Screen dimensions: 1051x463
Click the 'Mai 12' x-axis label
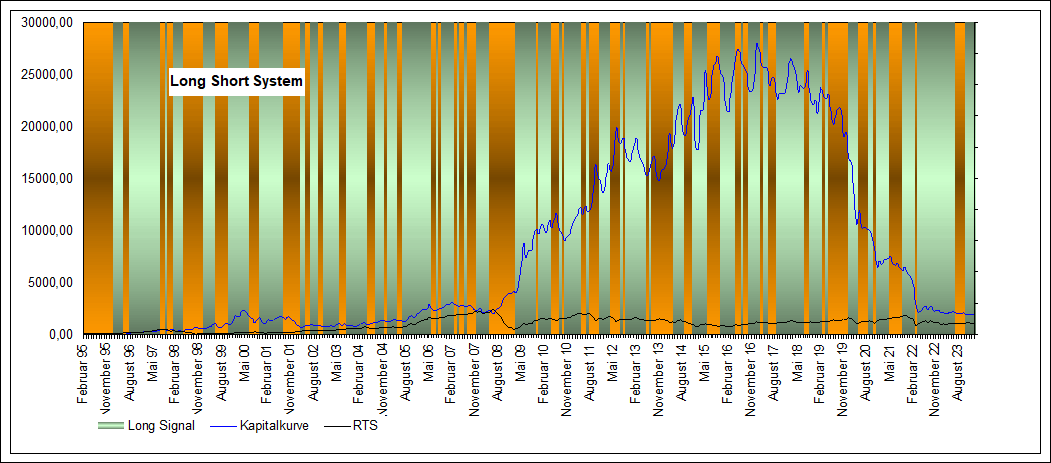coord(612,363)
